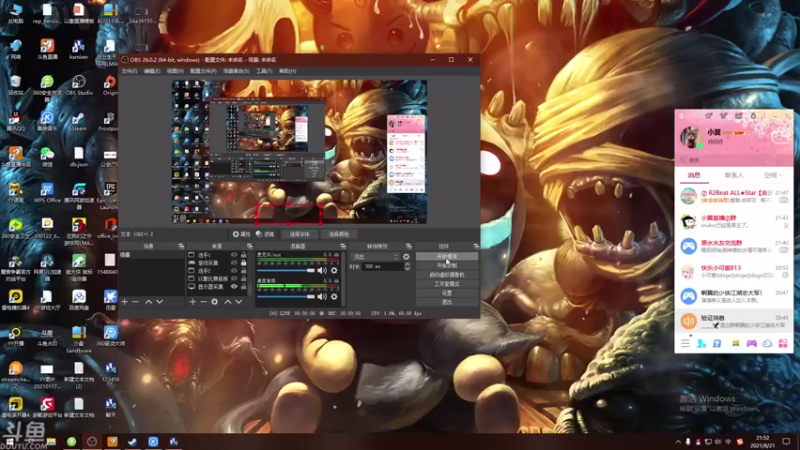Open the 文件(F) menu in OBS
The width and height of the screenshot is (800, 450).
coord(129,71)
